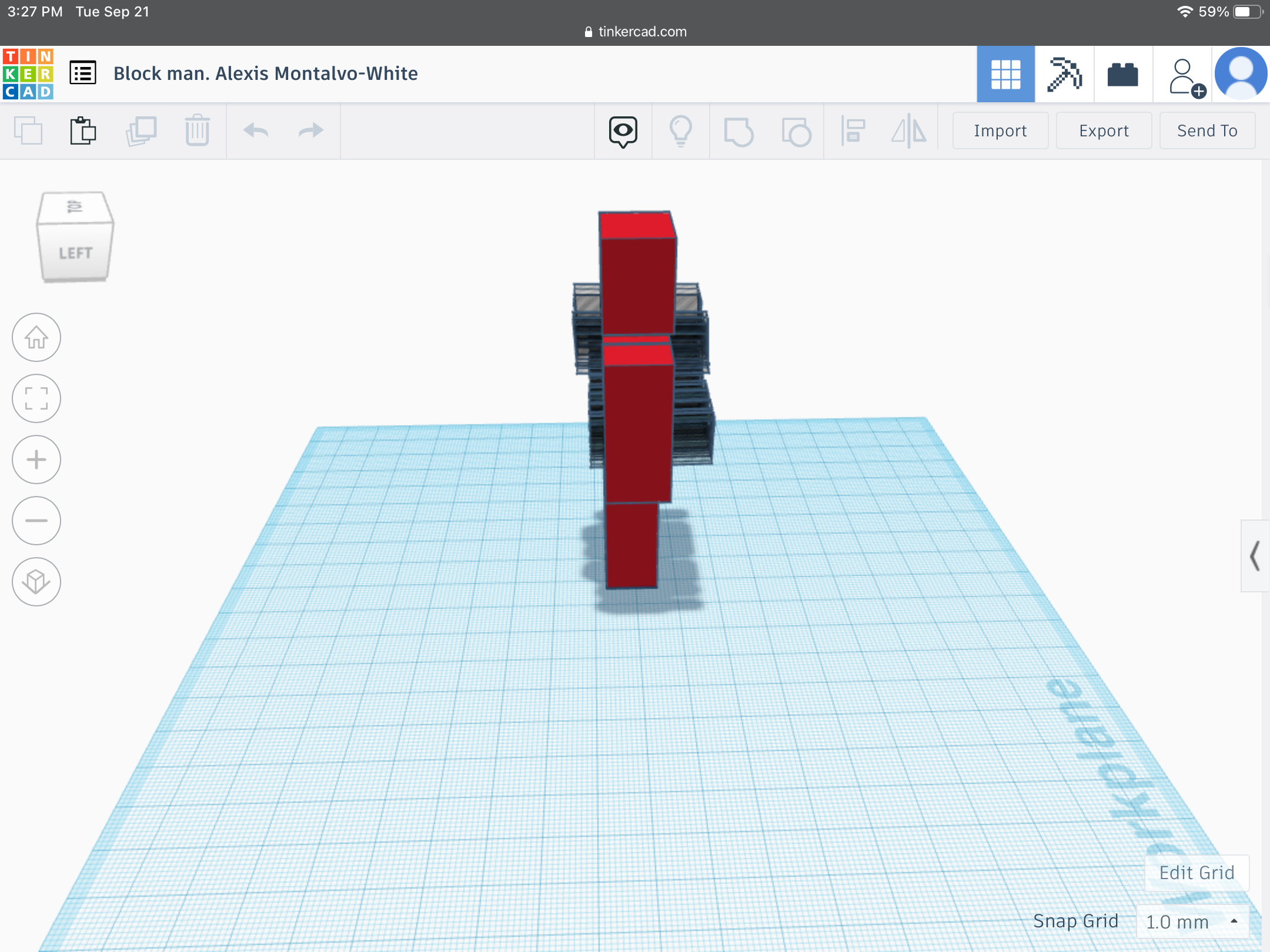
Task: Click the Zoom in plus button
Action: point(36,460)
